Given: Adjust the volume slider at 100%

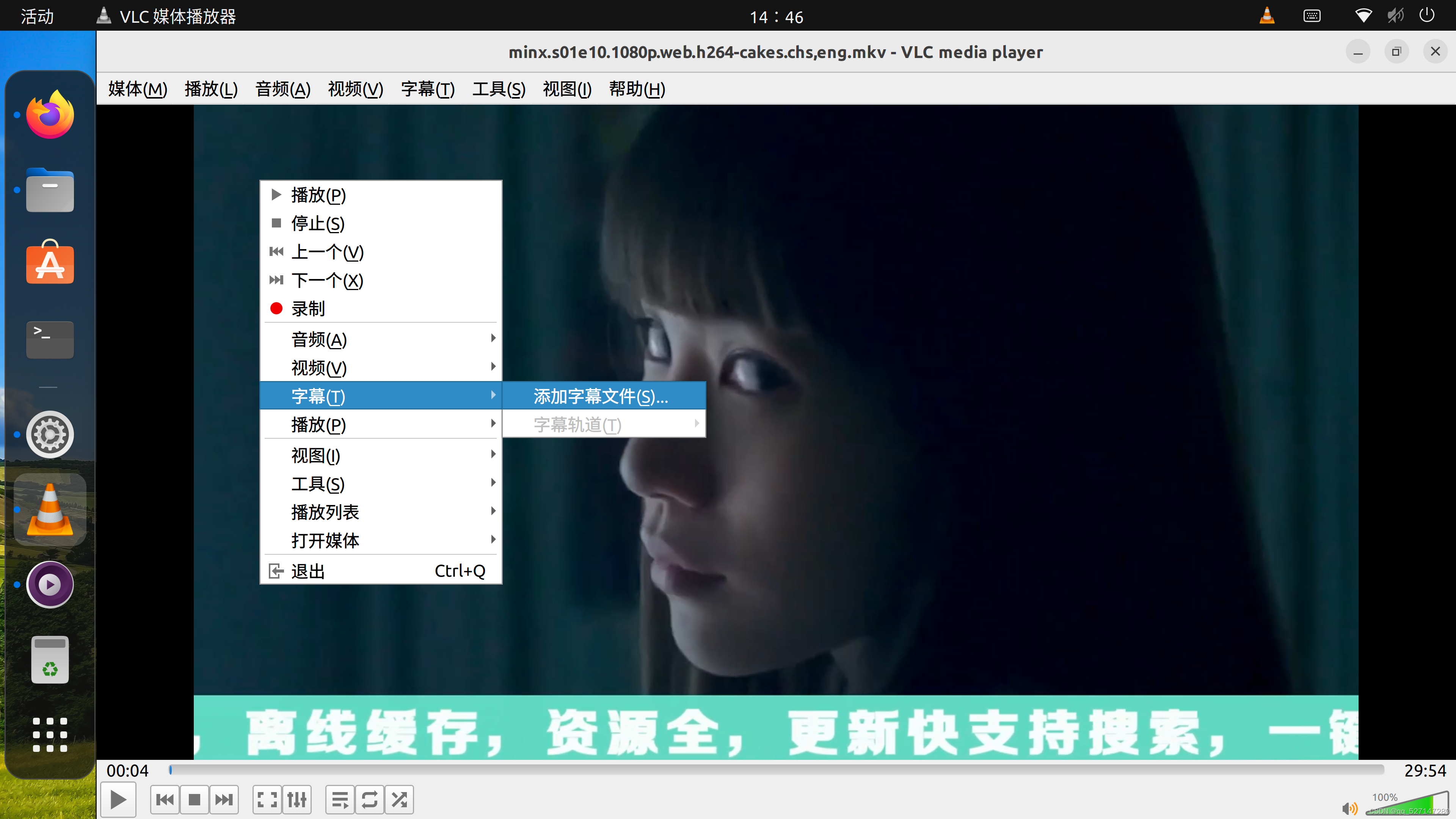Looking at the screenshot, I should (x=1407, y=804).
